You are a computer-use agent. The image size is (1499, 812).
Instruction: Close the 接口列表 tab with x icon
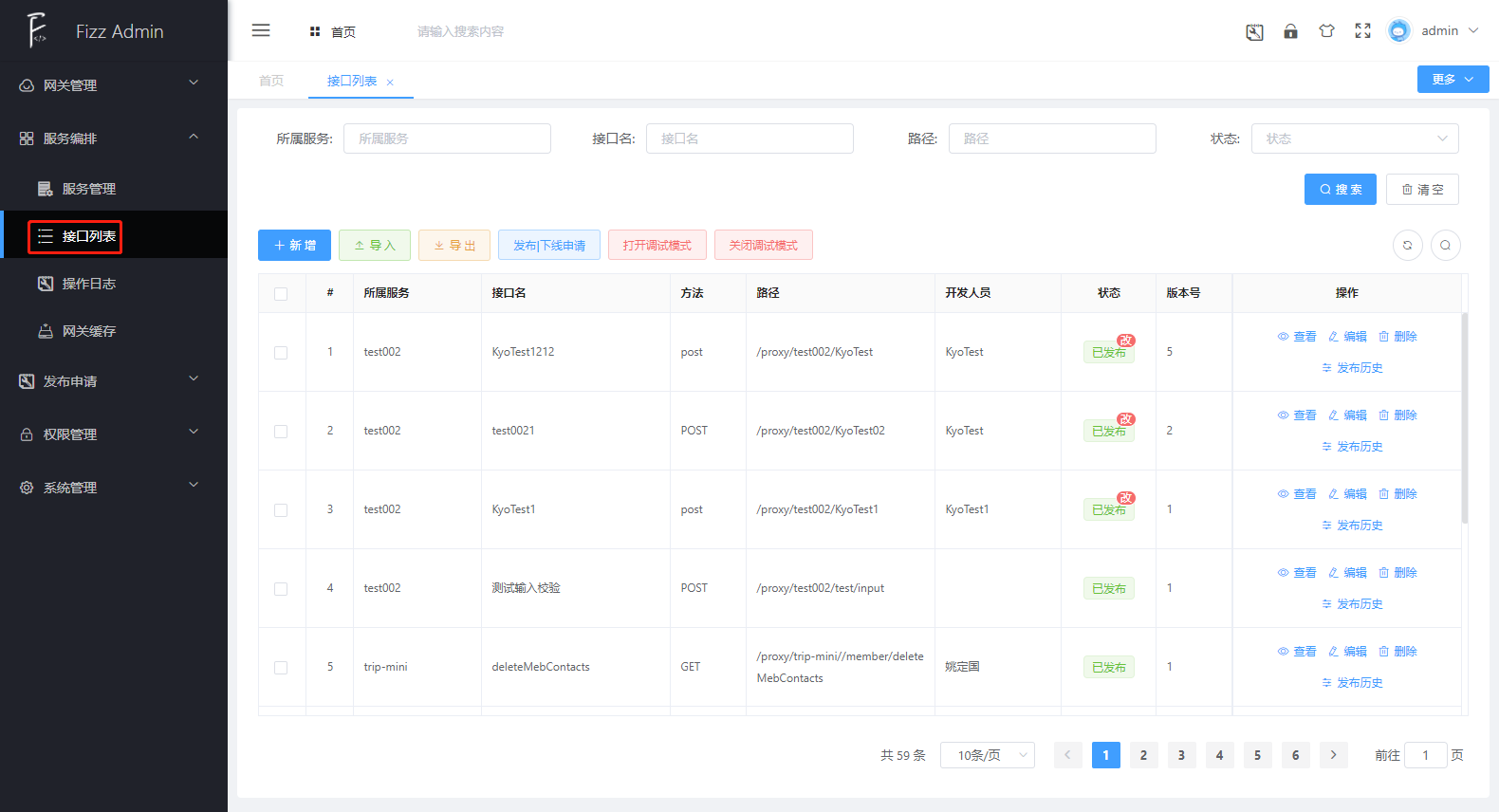(390, 83)
